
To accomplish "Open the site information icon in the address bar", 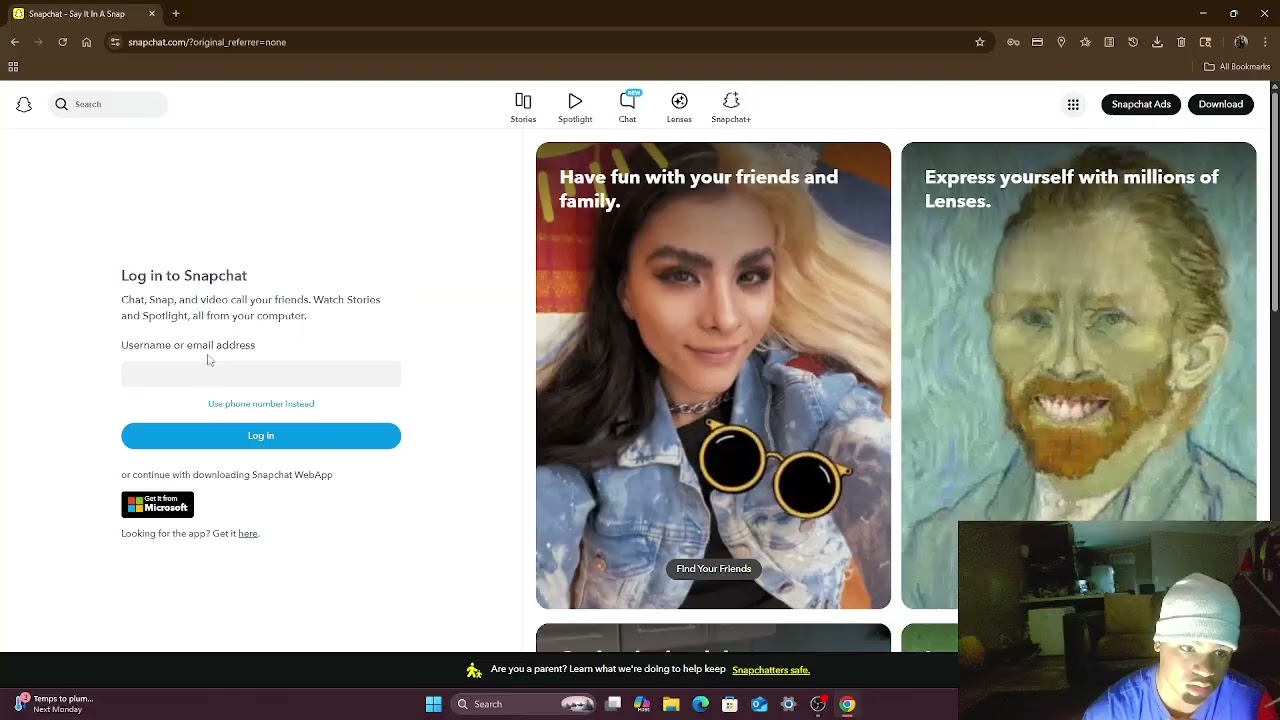I will coord(115,42).
